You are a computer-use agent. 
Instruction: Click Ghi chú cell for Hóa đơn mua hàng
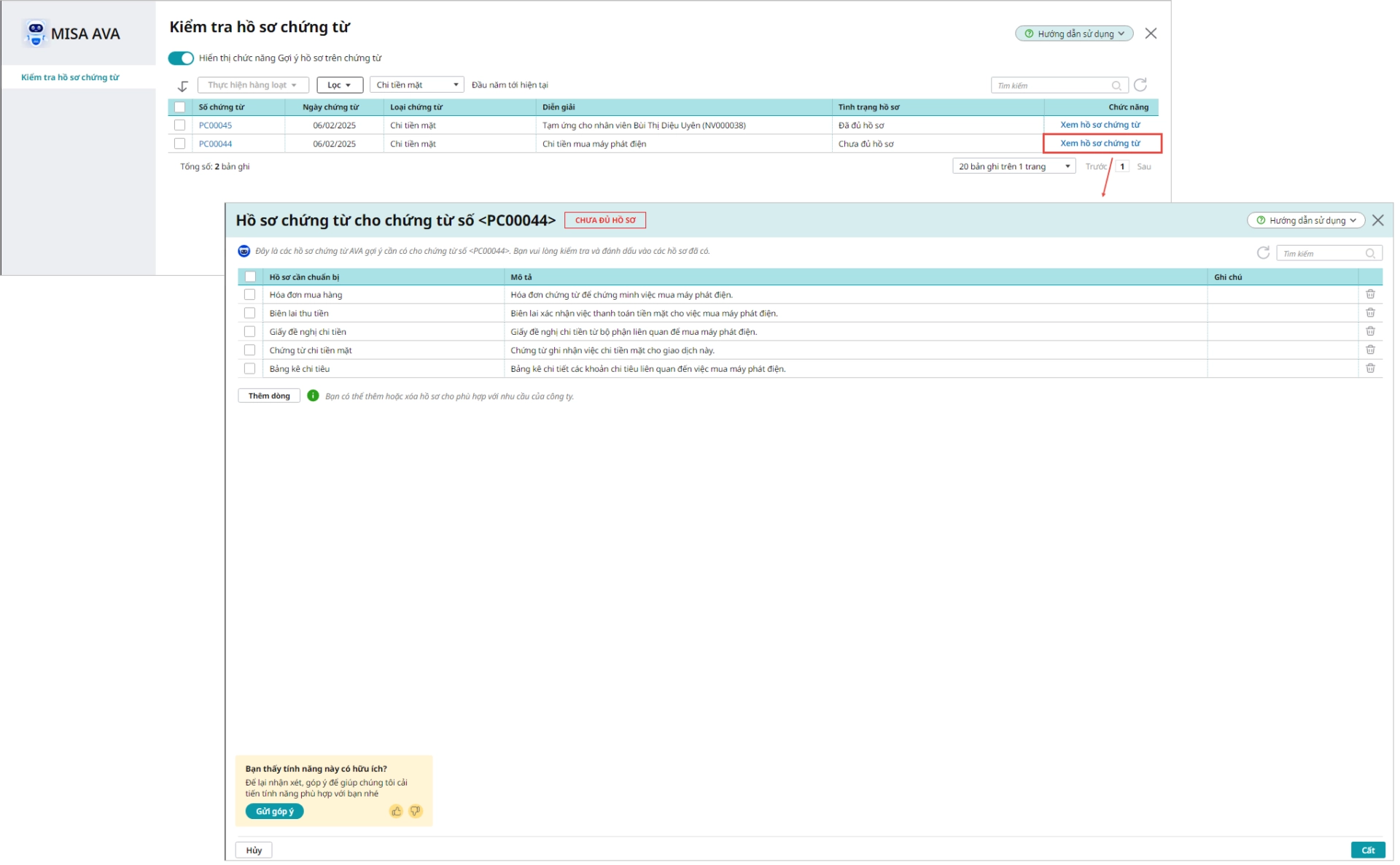(x=1283, y=295)
